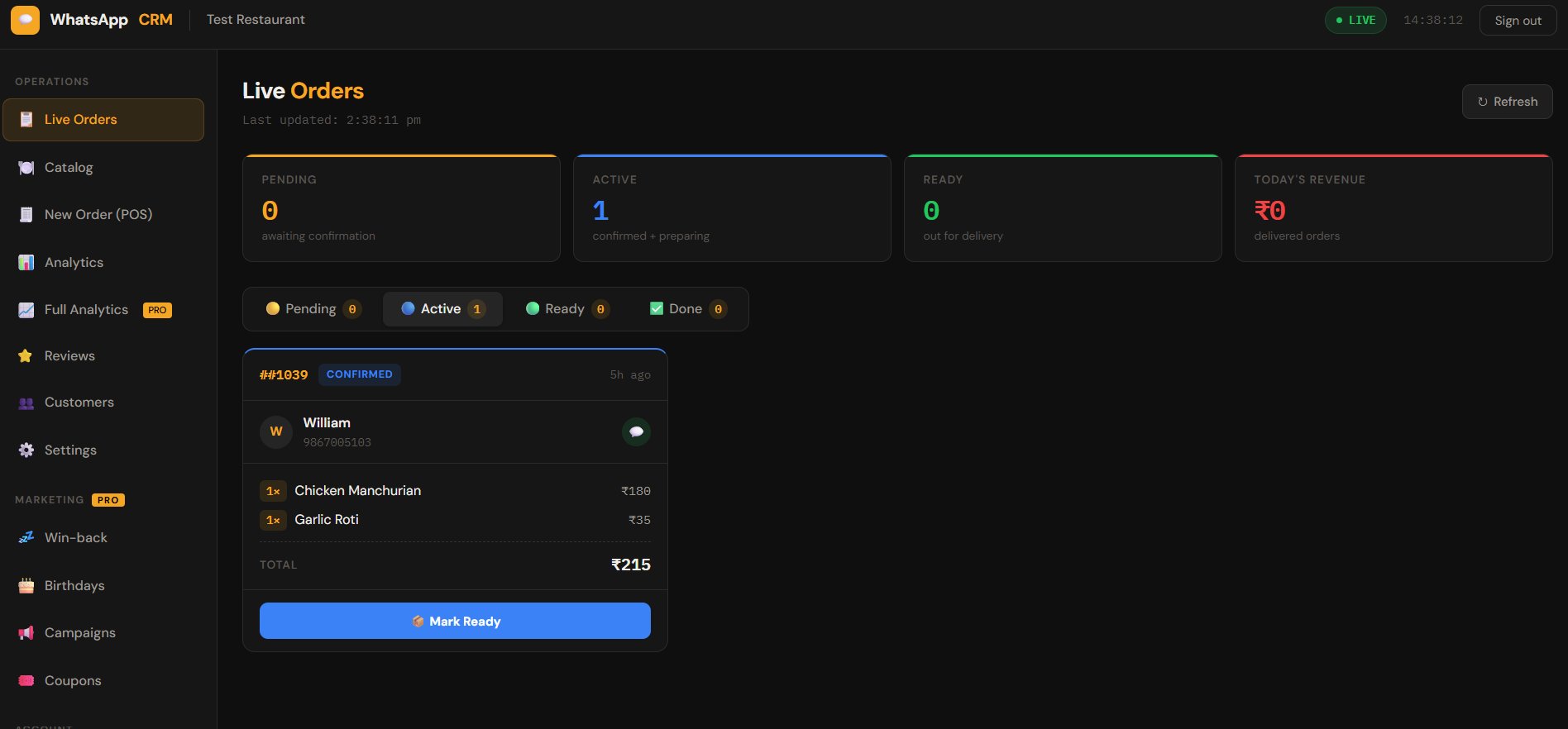
Task: Click the Settings gear icon
Action: coord(26,450)
